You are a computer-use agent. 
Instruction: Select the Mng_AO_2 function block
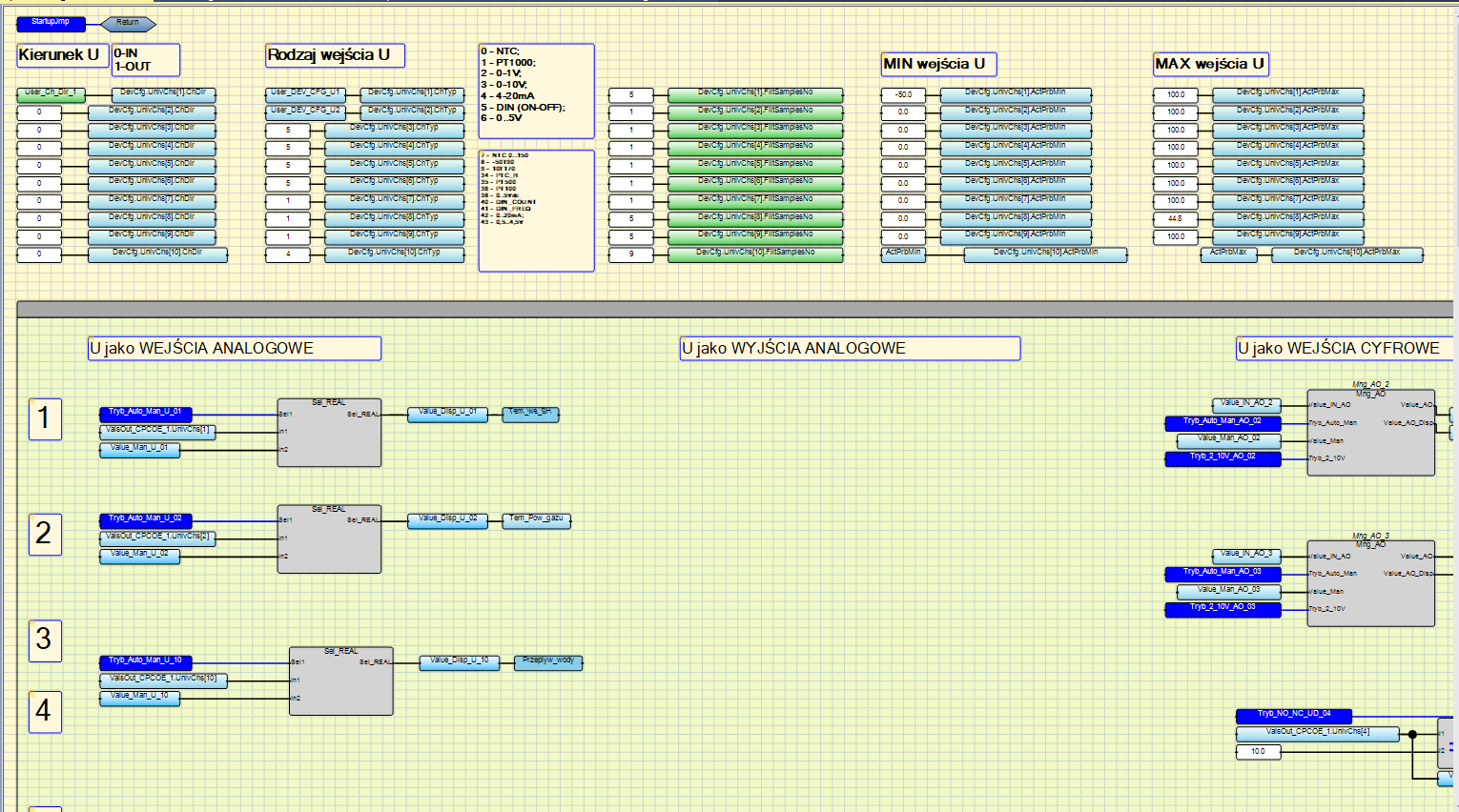point(1371,433)
